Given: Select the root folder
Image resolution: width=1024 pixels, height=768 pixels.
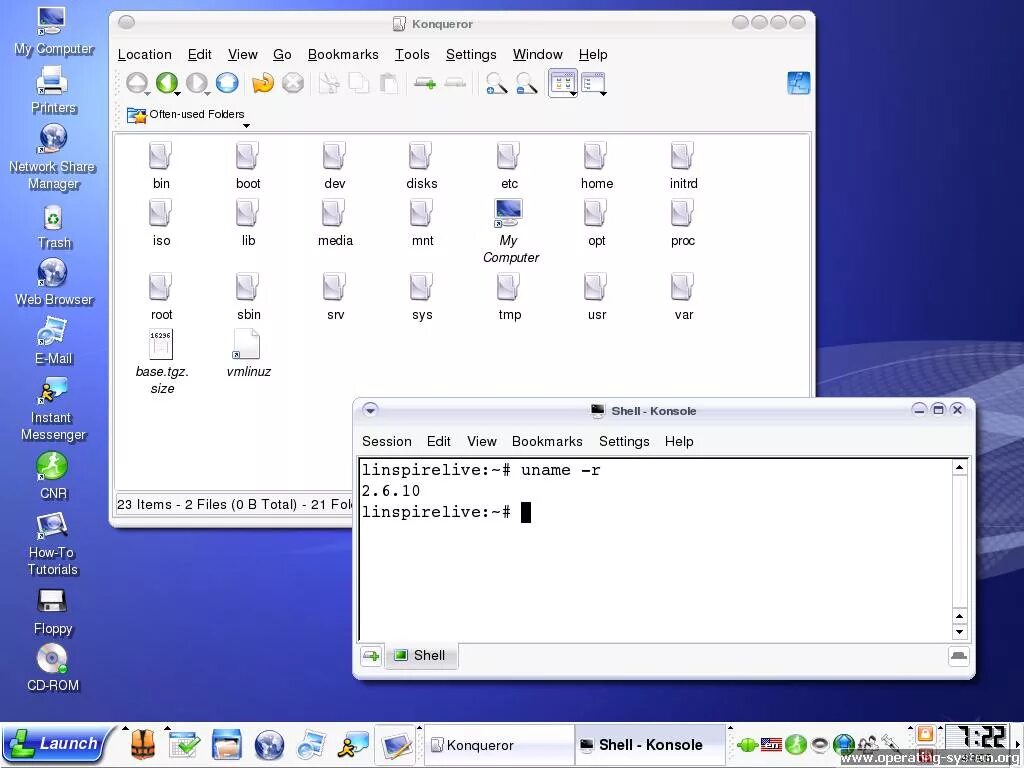Looking at the screenshot, I should click(161, 297).
